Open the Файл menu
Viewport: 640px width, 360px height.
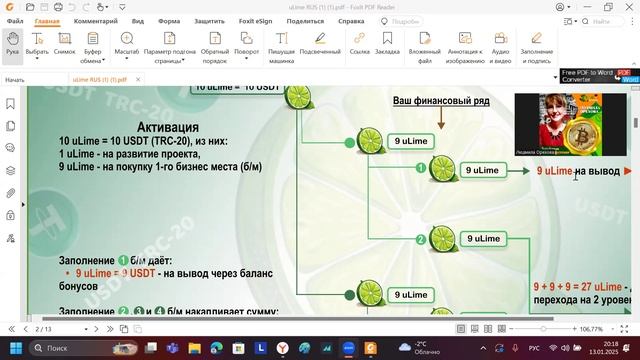tap(15, 21)
